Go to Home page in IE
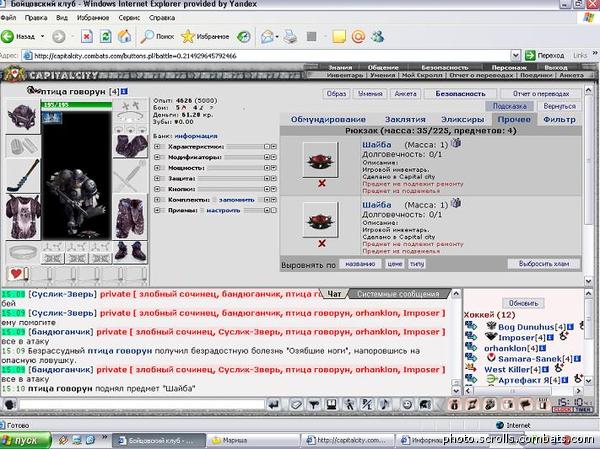Viewport: 600px width, 449px height. coord(124,37)
